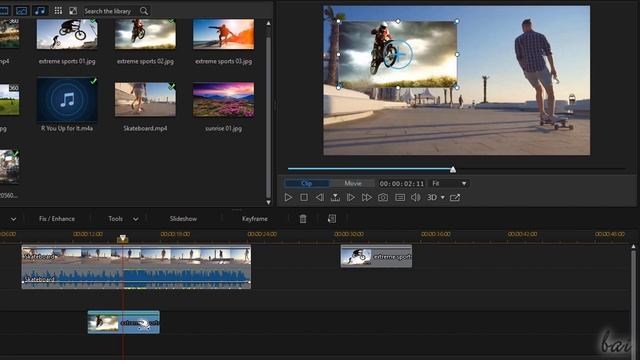Open the 3D options dropdown arrow
640x360 pixels.
click(x=442, y=198)
